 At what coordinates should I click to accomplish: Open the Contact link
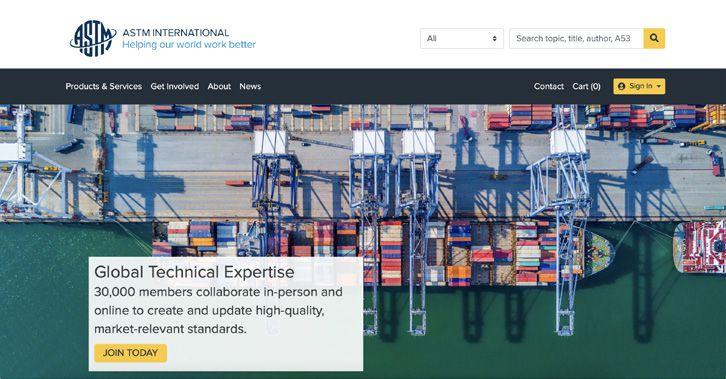[549, 86]
